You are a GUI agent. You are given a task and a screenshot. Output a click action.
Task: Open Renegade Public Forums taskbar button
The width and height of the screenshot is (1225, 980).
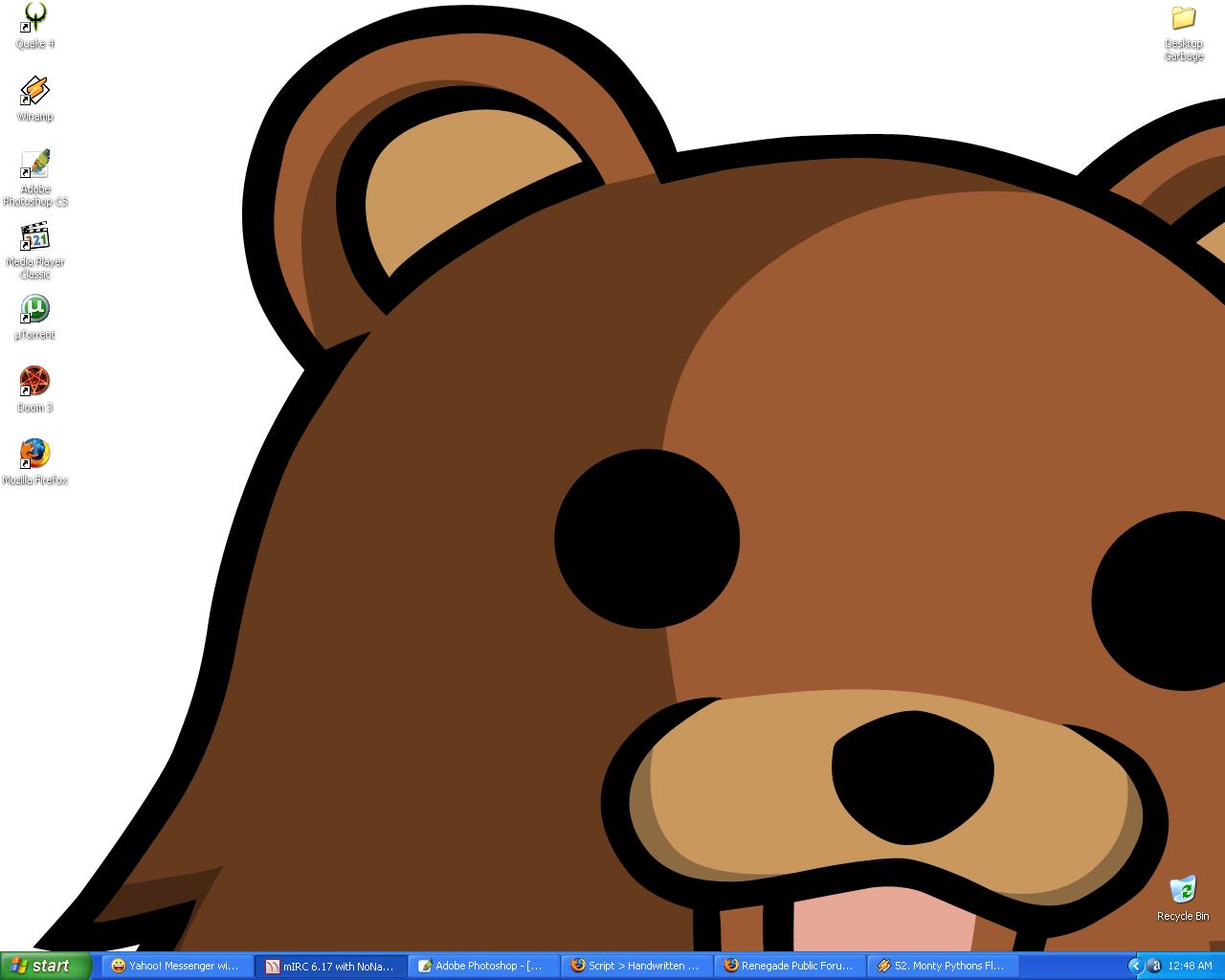point(791,966)
